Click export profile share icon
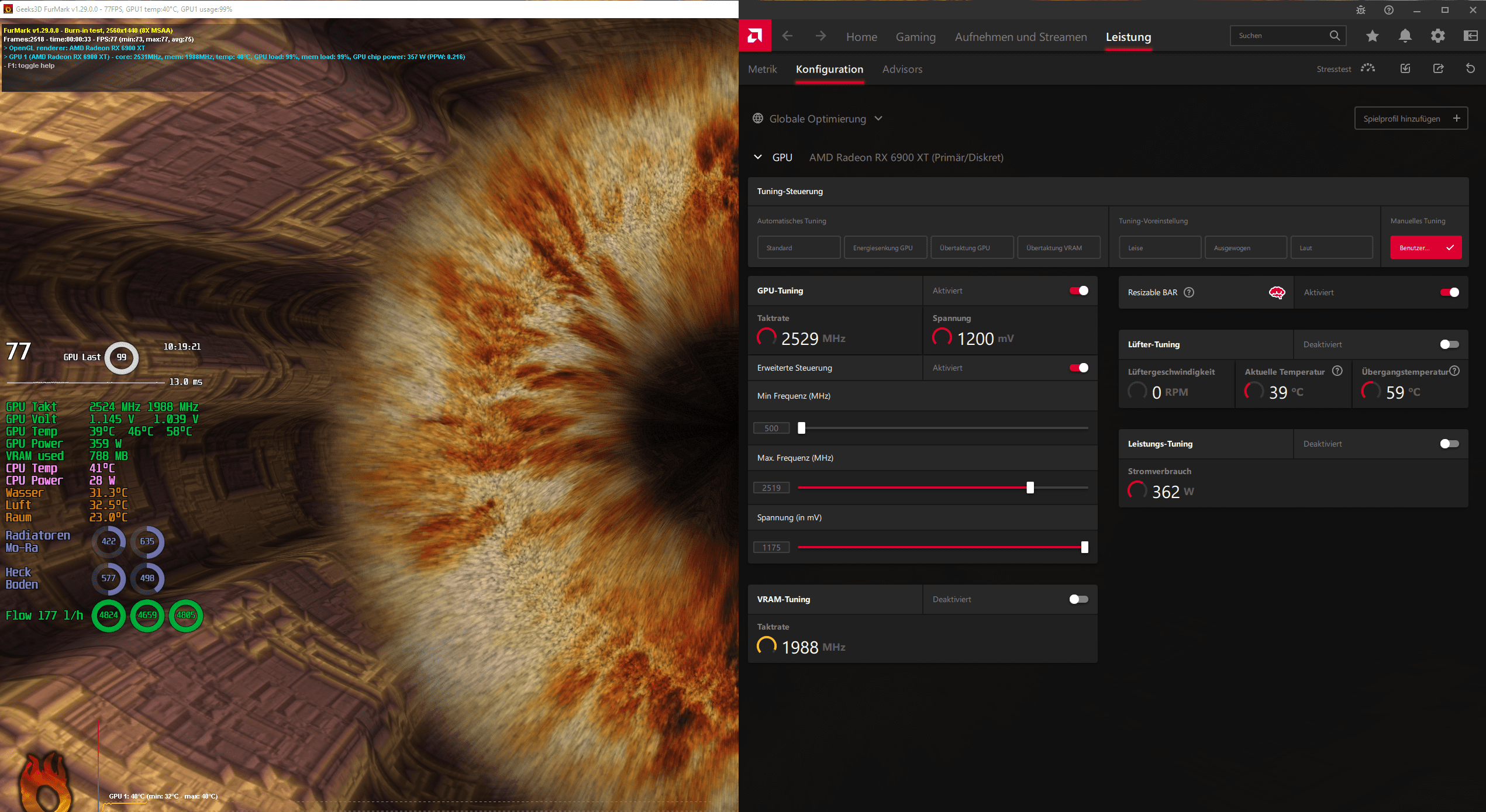 [x=1438, y=68]
